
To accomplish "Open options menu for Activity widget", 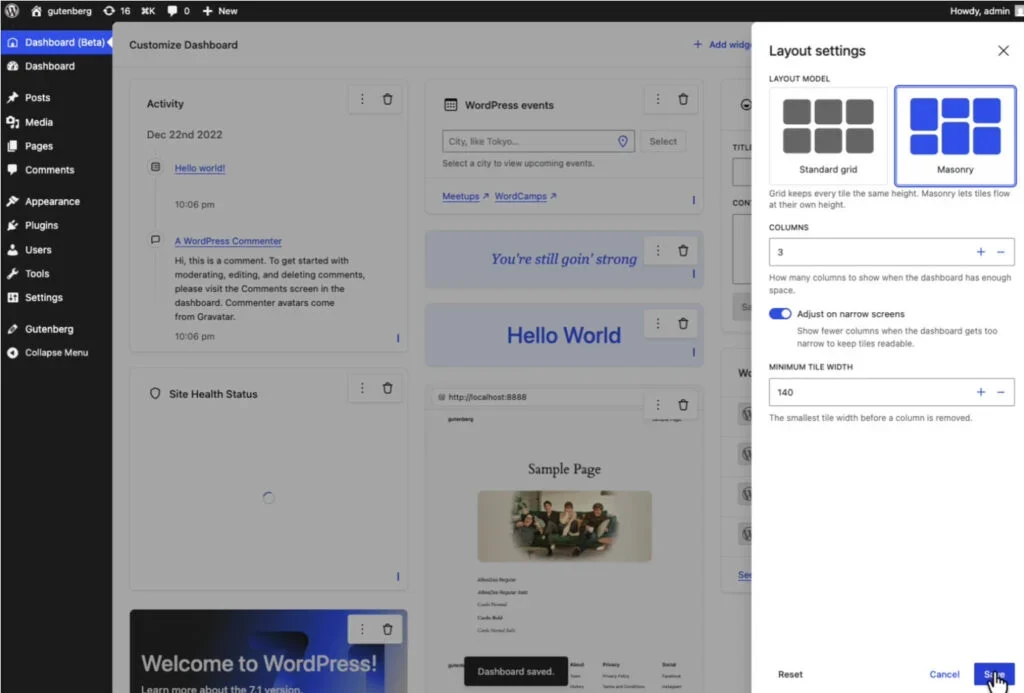I will click(x=362, y=99).
